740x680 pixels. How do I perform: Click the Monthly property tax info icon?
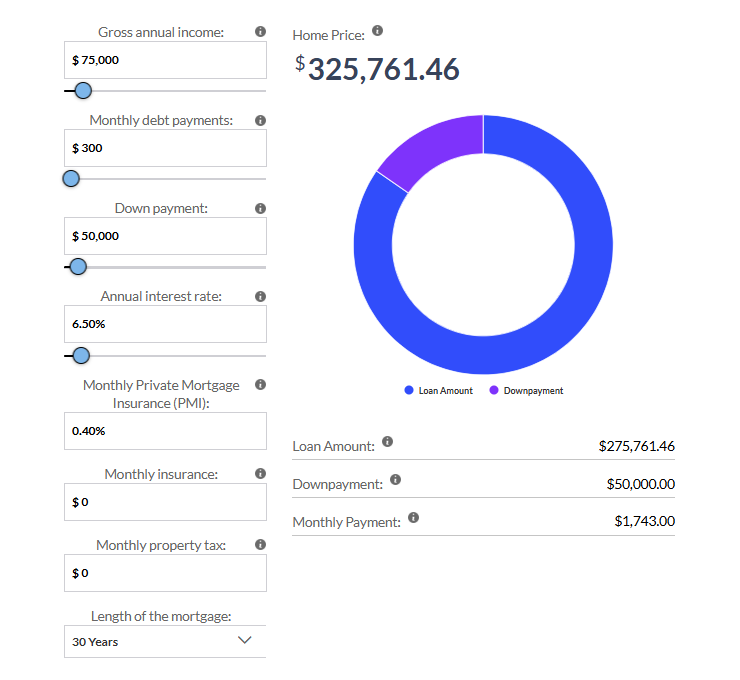click(x=260, y=545)
